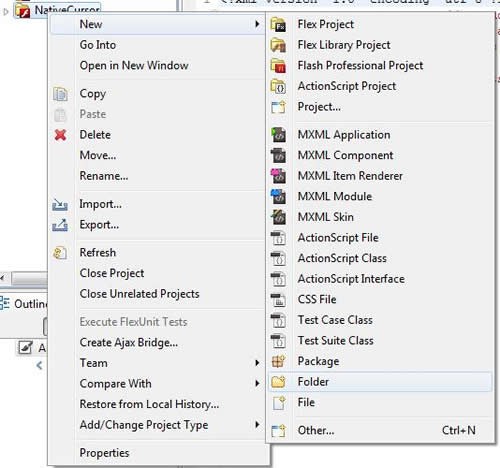Click the Project... wizard icon
500x468 pixels.
click(x=278, y=107)
